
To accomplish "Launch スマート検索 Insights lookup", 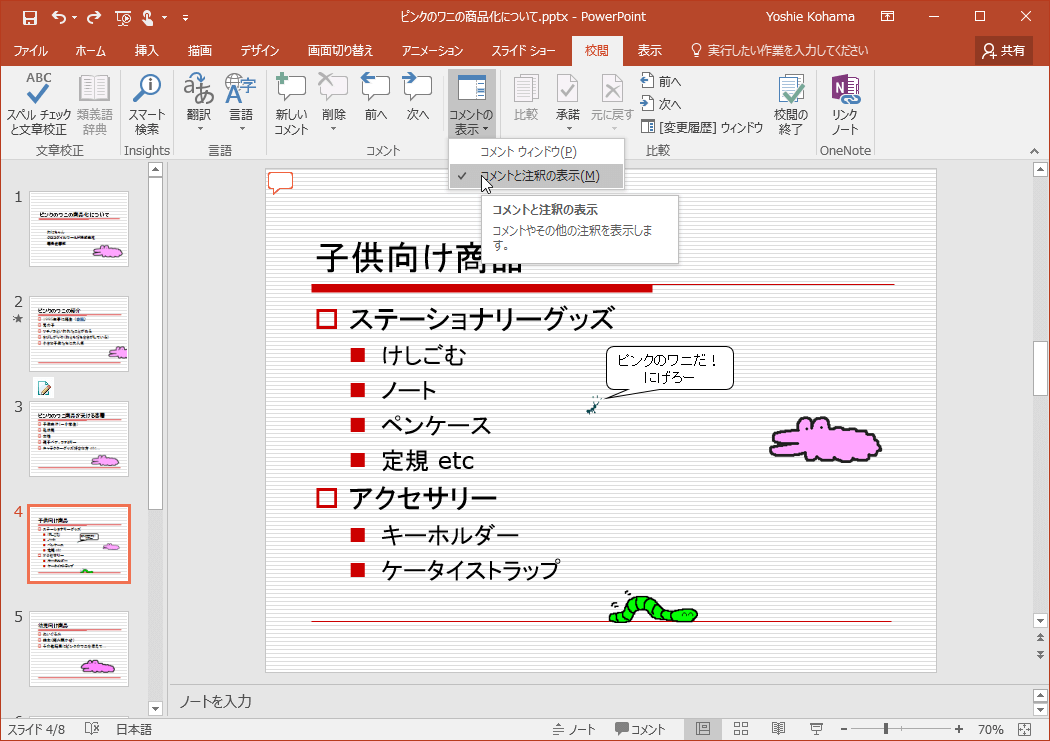I will click(146, 107).
